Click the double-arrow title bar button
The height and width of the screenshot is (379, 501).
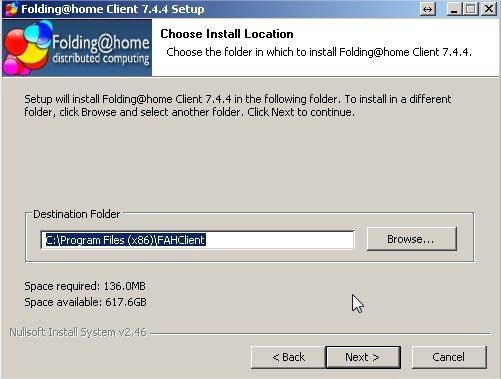(x=428, y=9)
